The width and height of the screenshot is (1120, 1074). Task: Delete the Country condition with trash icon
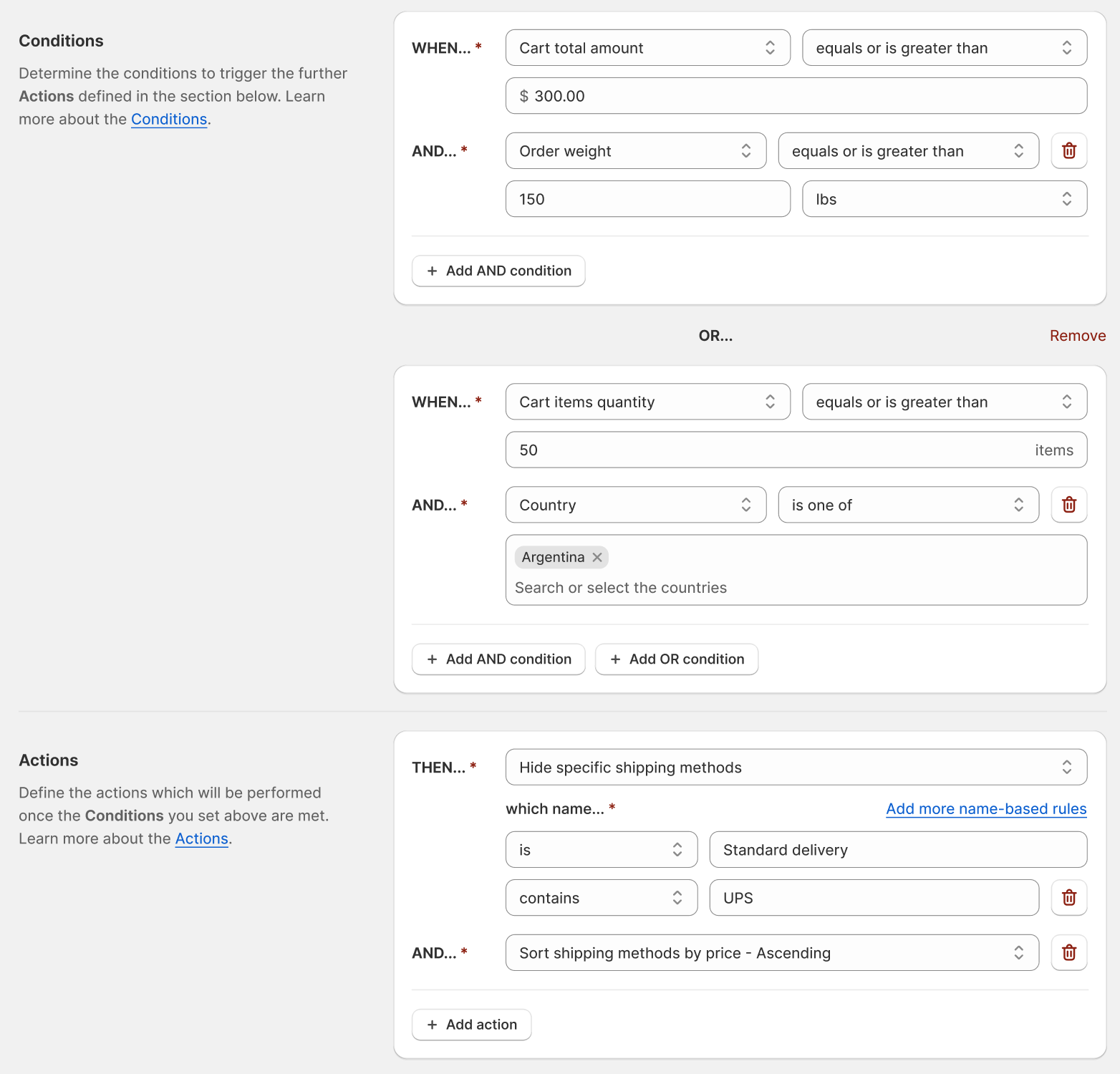point(1069,505)
